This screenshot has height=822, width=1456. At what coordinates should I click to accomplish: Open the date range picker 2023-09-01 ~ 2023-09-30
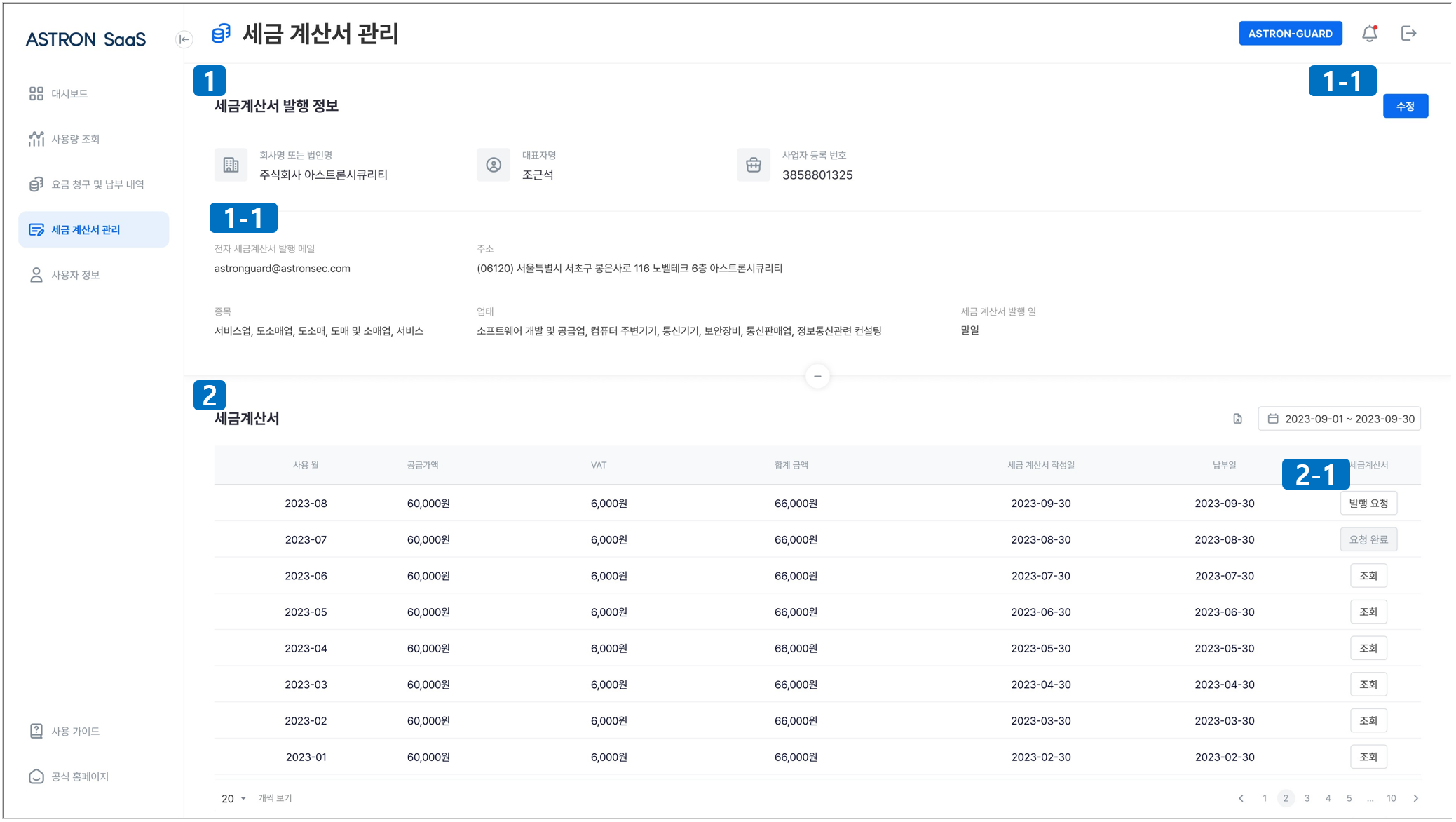(1339, 419)
